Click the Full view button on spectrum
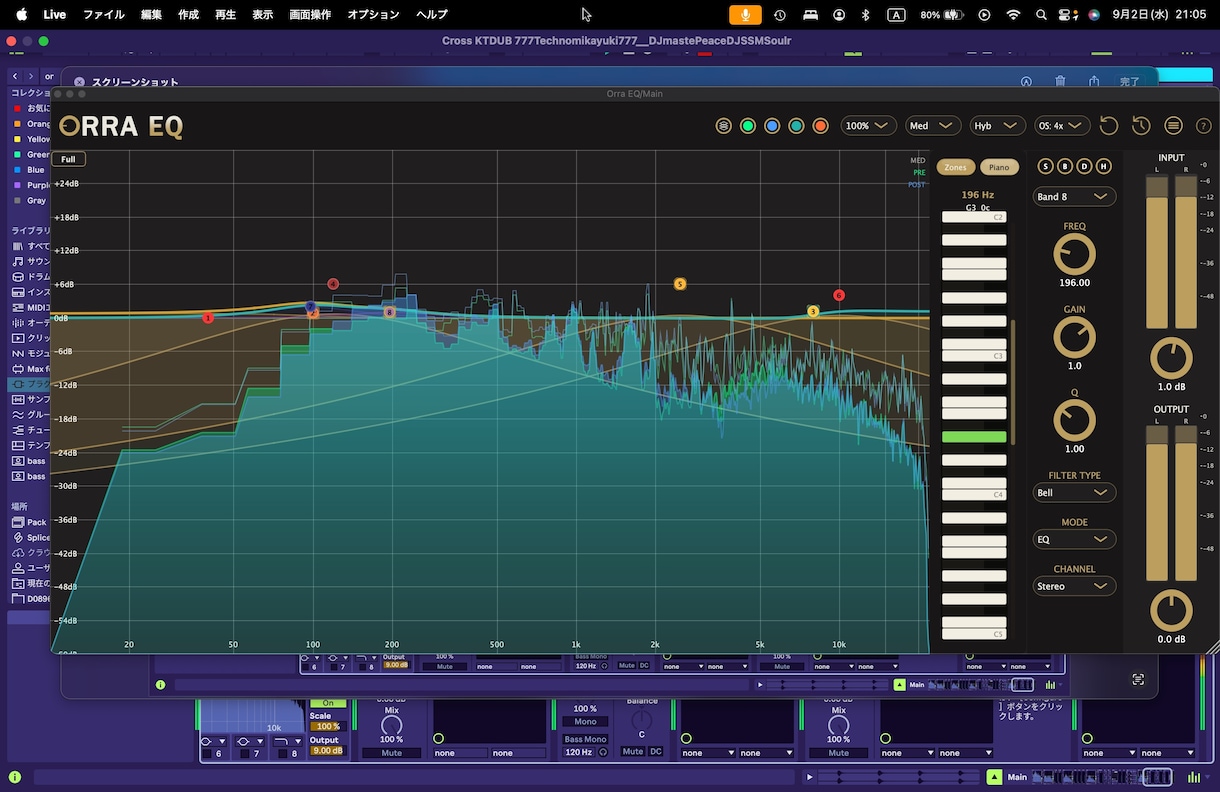The width and height of the screenshot is (1220, 792). coord(68,159)
